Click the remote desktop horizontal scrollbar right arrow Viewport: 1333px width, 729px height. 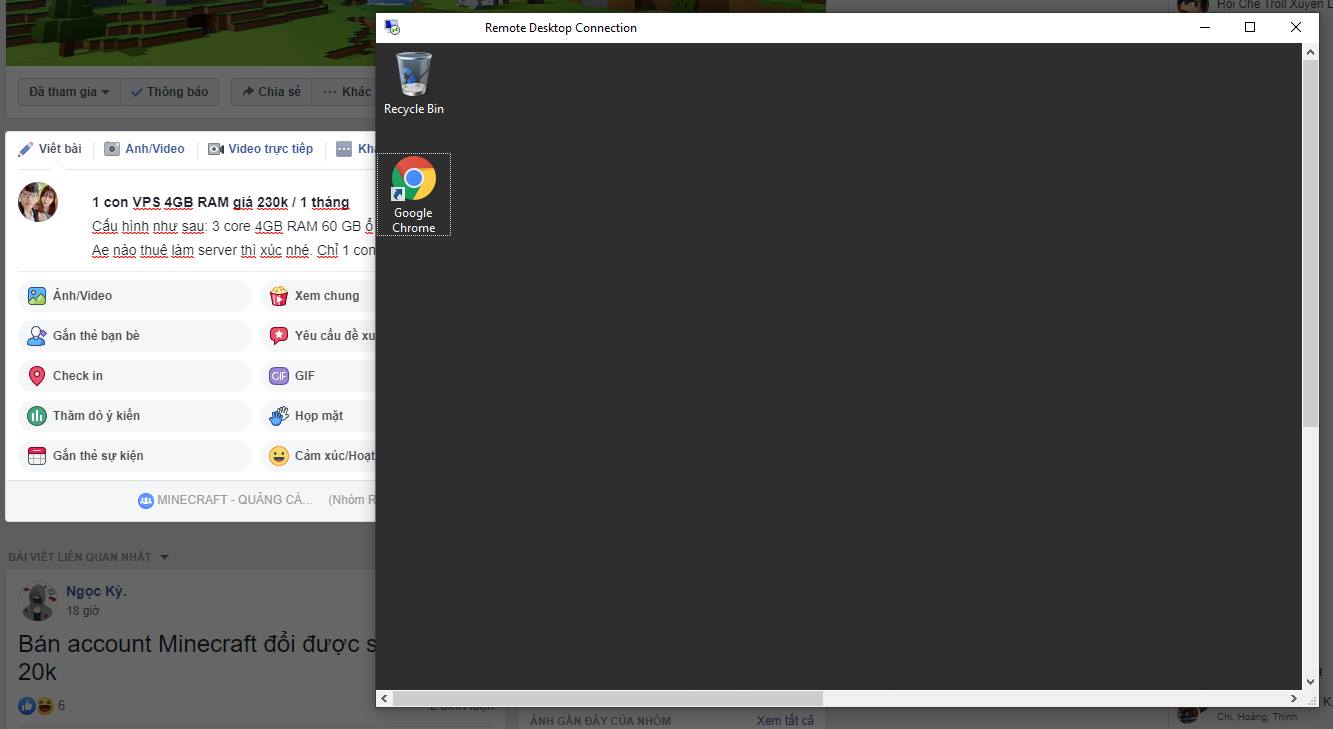tap(1294, 698)
